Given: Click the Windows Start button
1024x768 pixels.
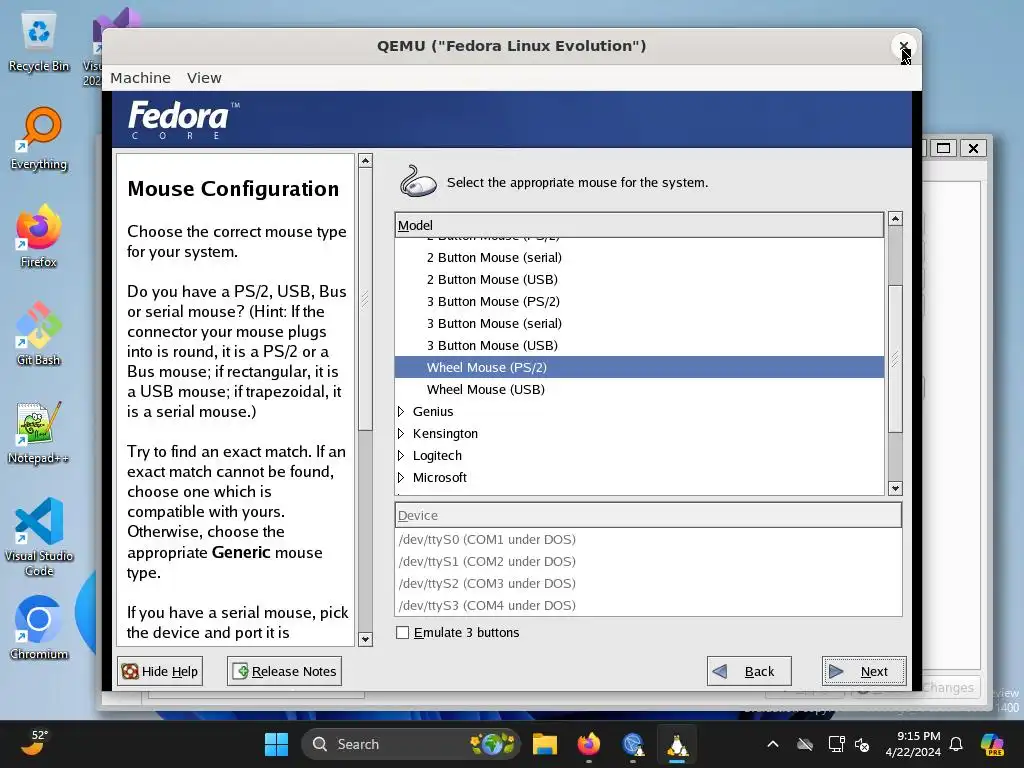Looking at the screenshot, I should coord(276,744).
